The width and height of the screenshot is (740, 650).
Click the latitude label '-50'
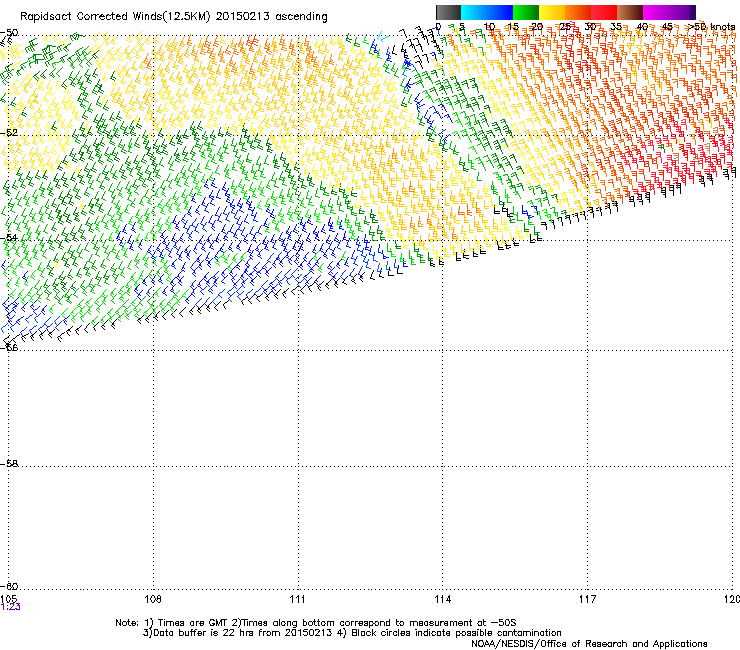pos(9,33)
